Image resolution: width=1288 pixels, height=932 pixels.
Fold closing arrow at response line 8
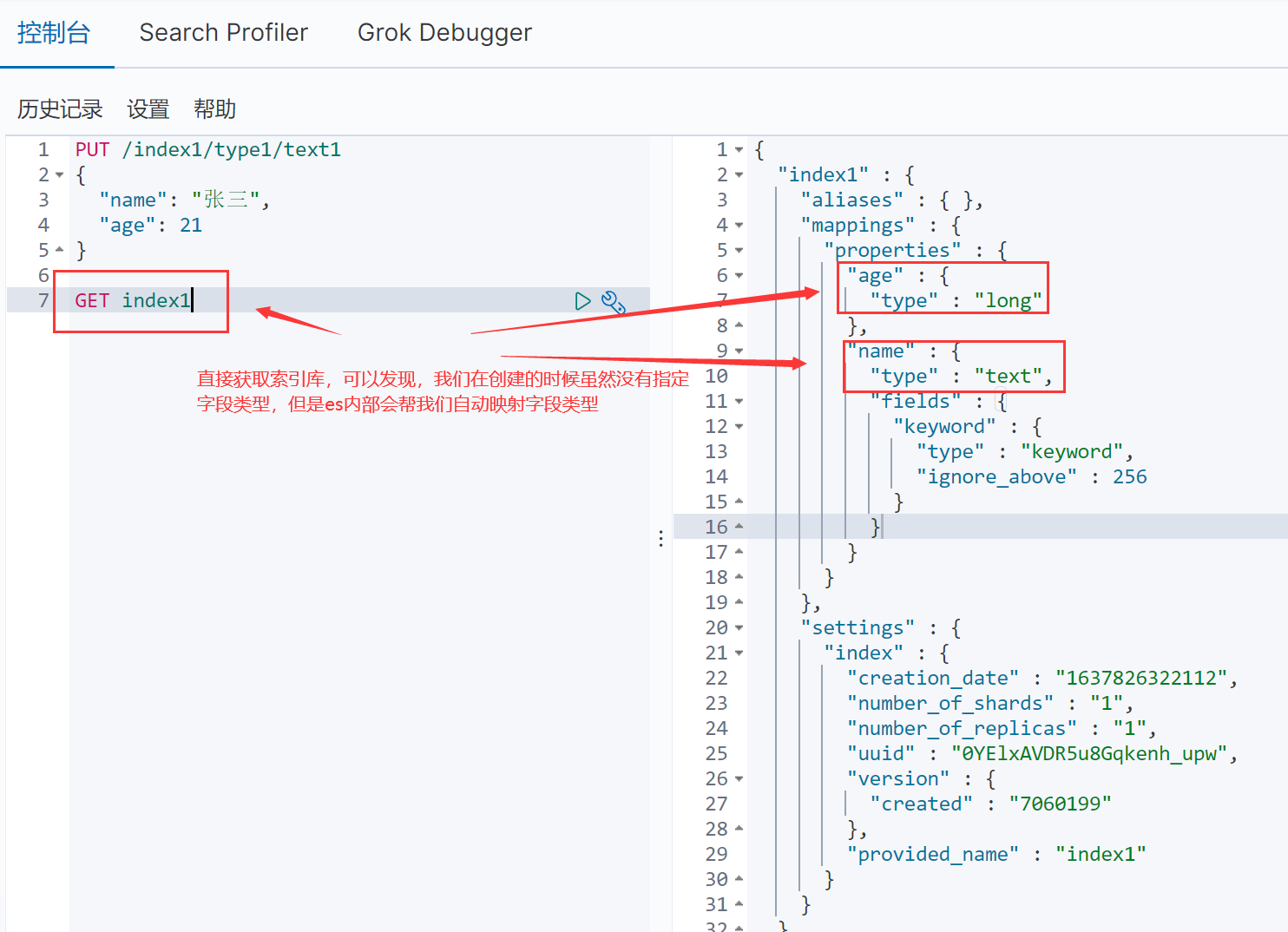pyautogui.click(x=739, y=326)
